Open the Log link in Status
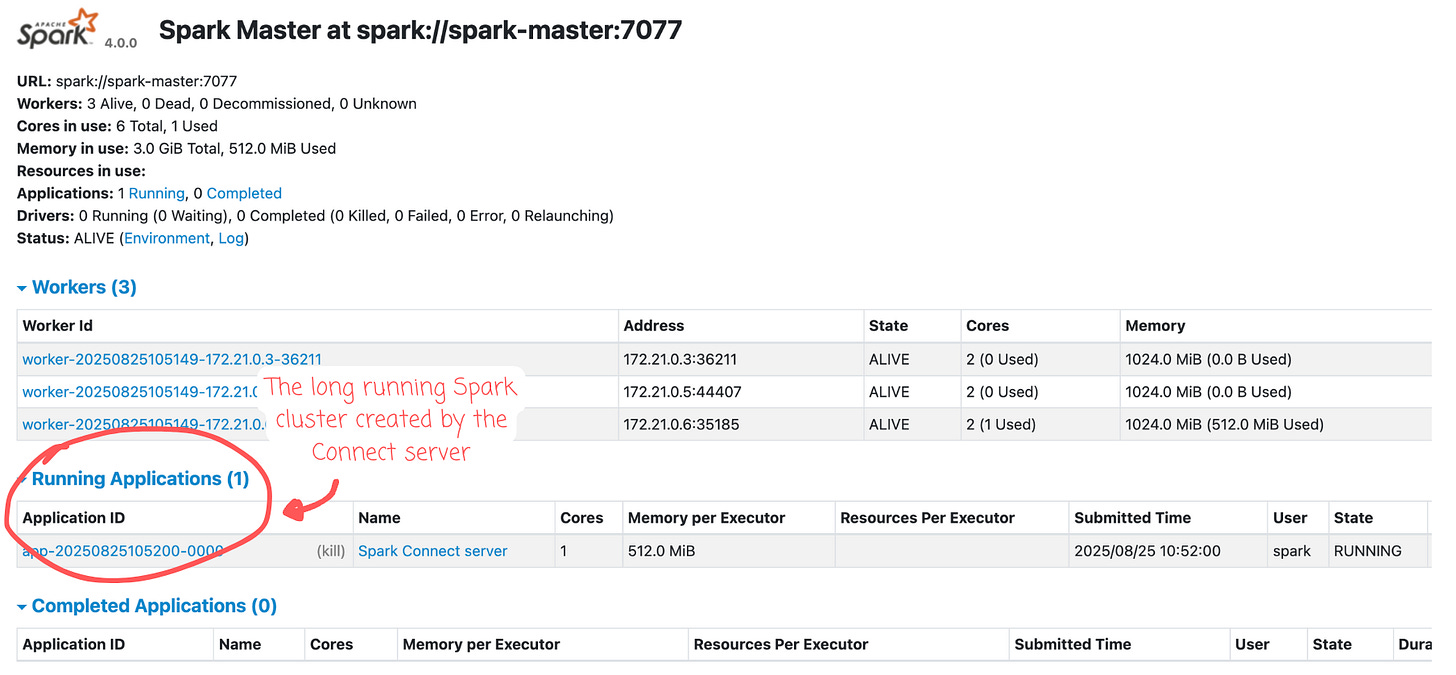 (231, 238)
